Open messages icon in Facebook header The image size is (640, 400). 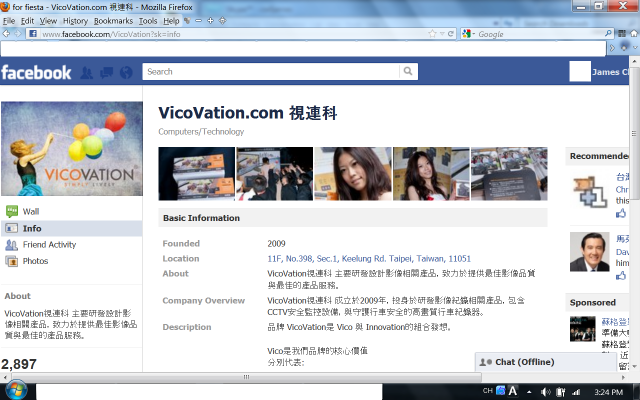pyautogui.click(x=107, y=72)
